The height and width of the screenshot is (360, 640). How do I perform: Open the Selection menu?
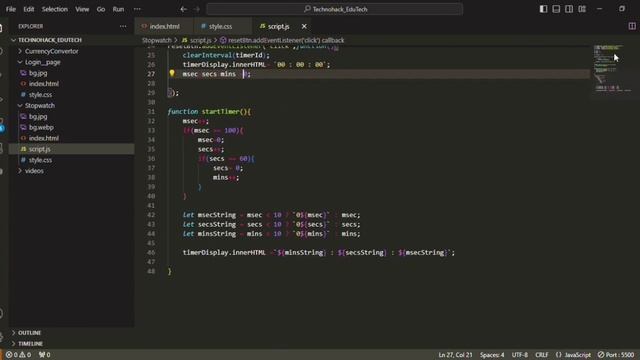[55, 9]
